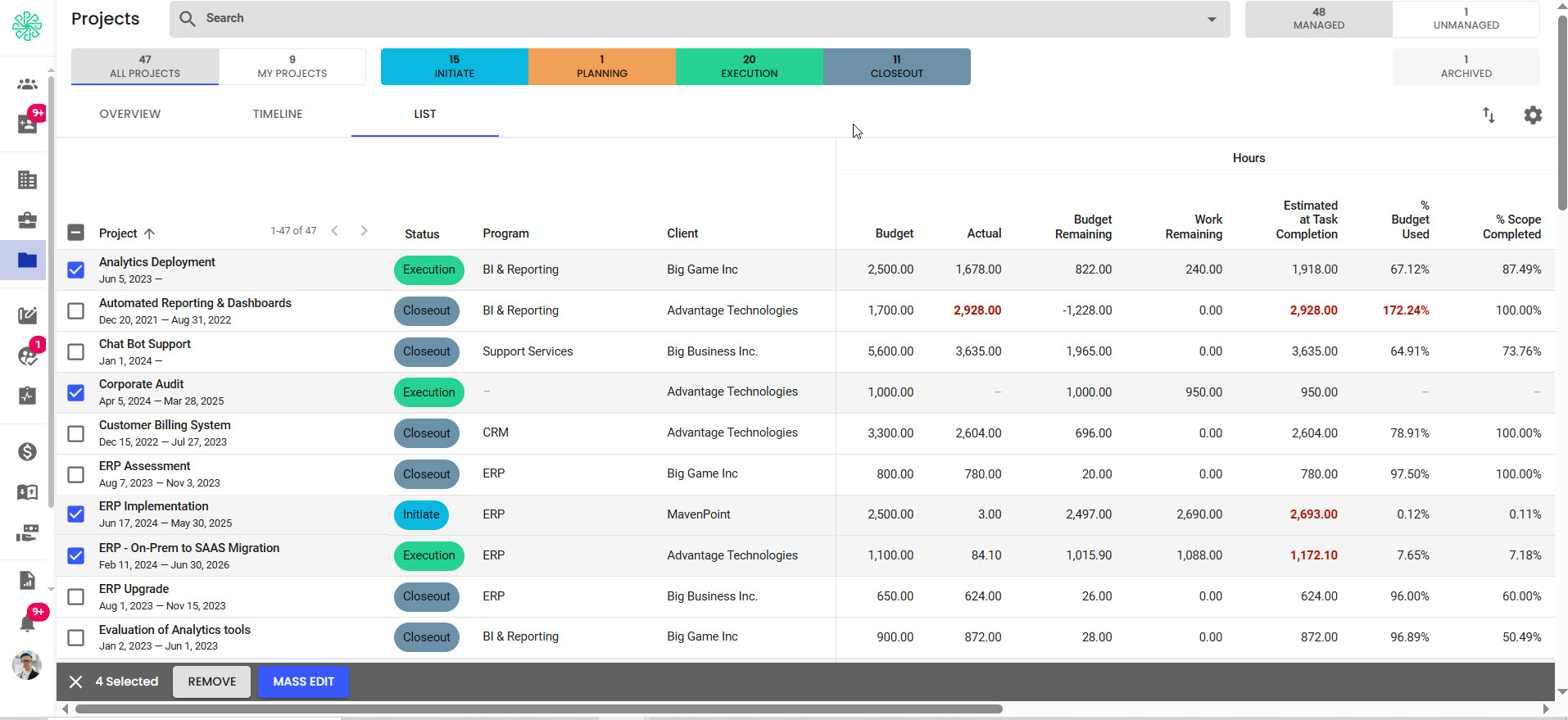Open user profile avatar menu
Image resolution: width=1568 pixels, height=720 pixels.
click(x=27, y=665)
